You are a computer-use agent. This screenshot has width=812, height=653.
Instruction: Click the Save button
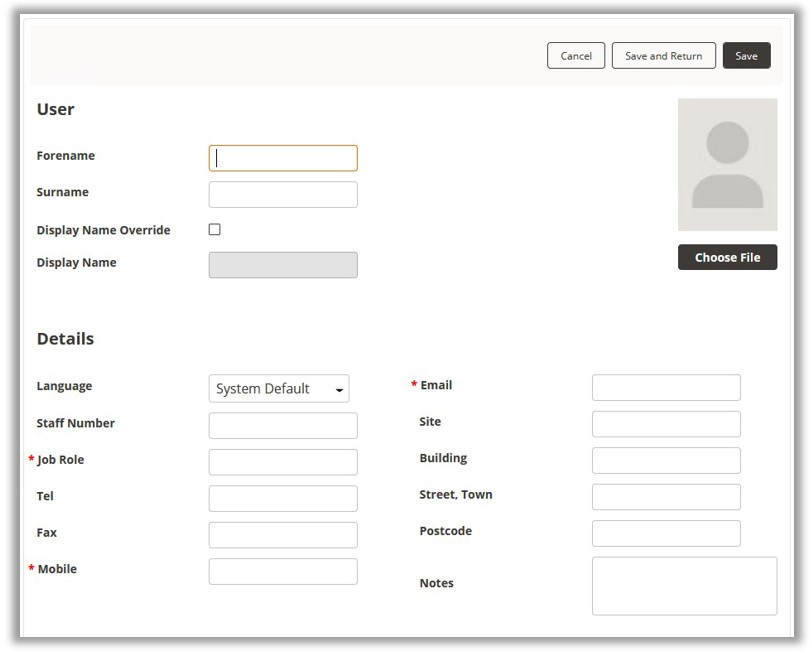[x=746, y=56]
